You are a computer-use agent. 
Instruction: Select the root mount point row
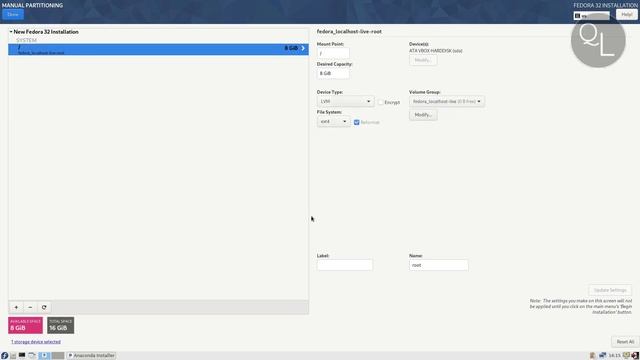click(x=158, y=49)
